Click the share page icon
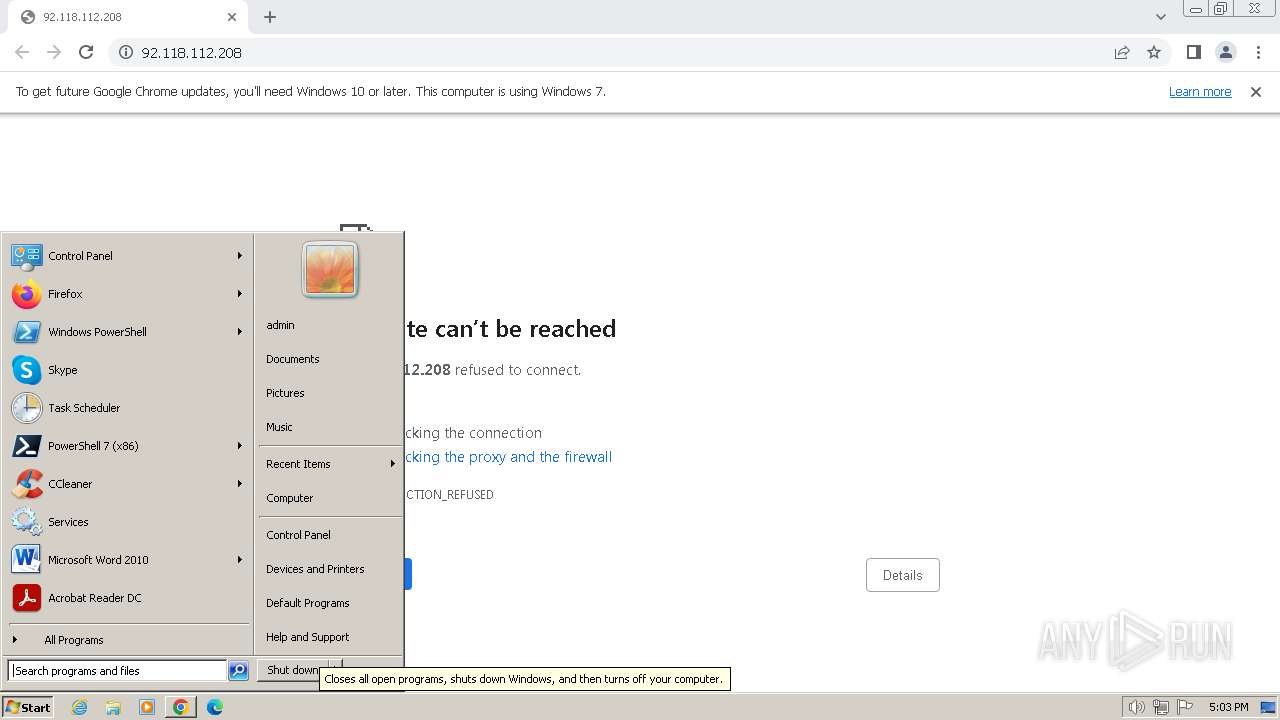 (1122, 52)
